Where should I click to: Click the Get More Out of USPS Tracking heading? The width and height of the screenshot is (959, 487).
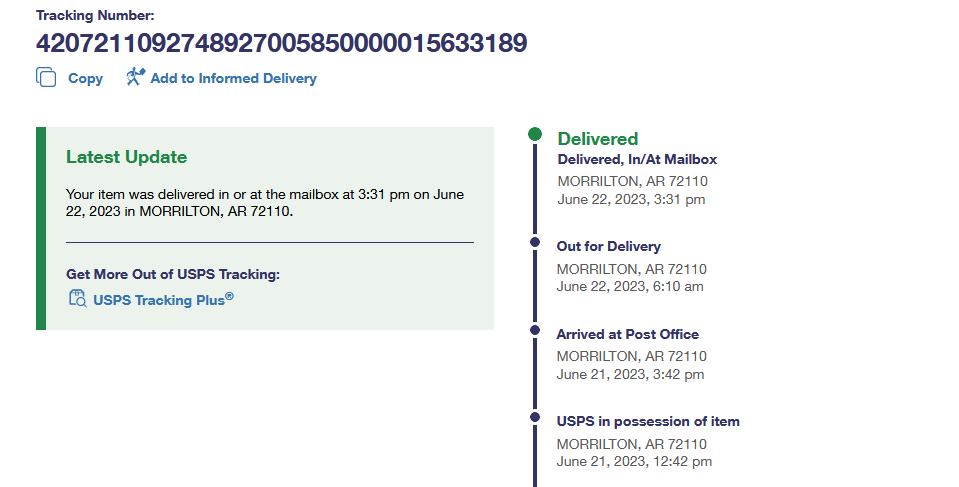172,274
